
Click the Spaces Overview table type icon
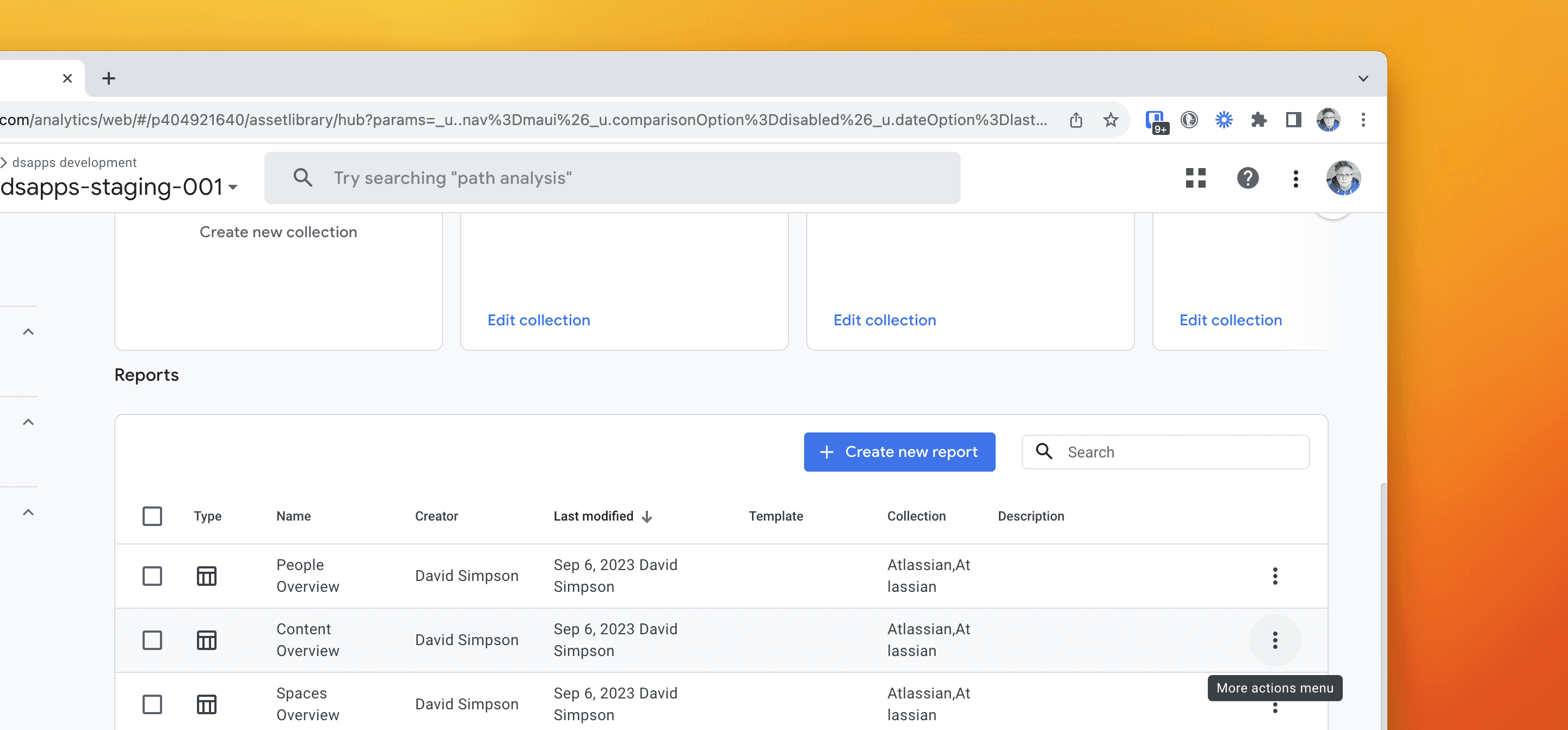206,704
